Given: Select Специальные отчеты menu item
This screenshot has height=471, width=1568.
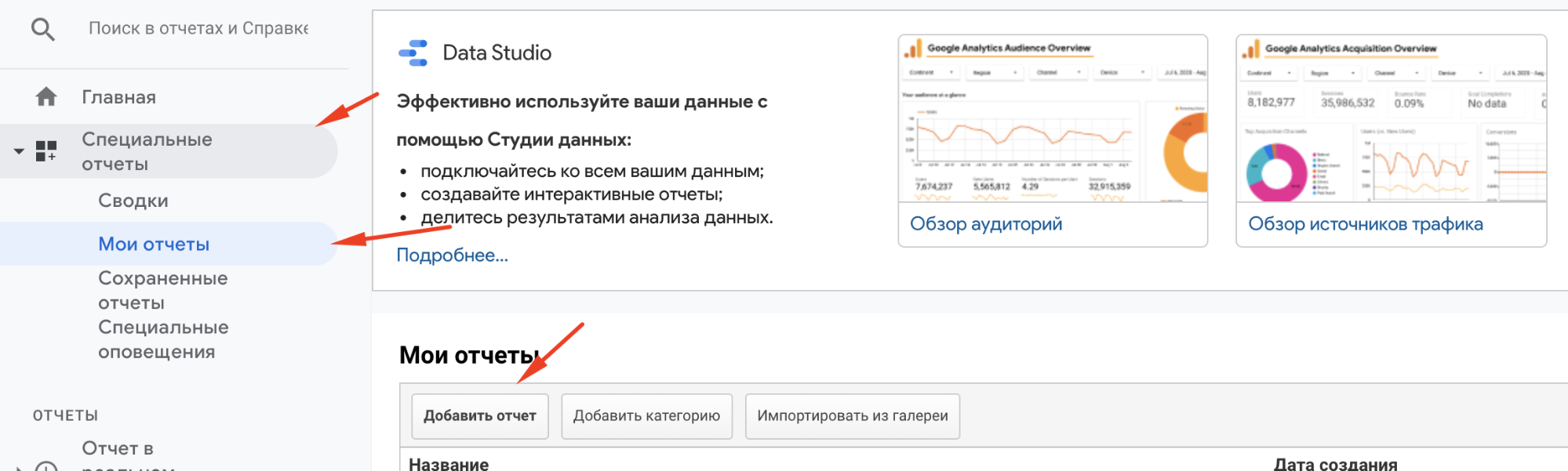Looking at the screenshot, I should (x=169, y=151).
